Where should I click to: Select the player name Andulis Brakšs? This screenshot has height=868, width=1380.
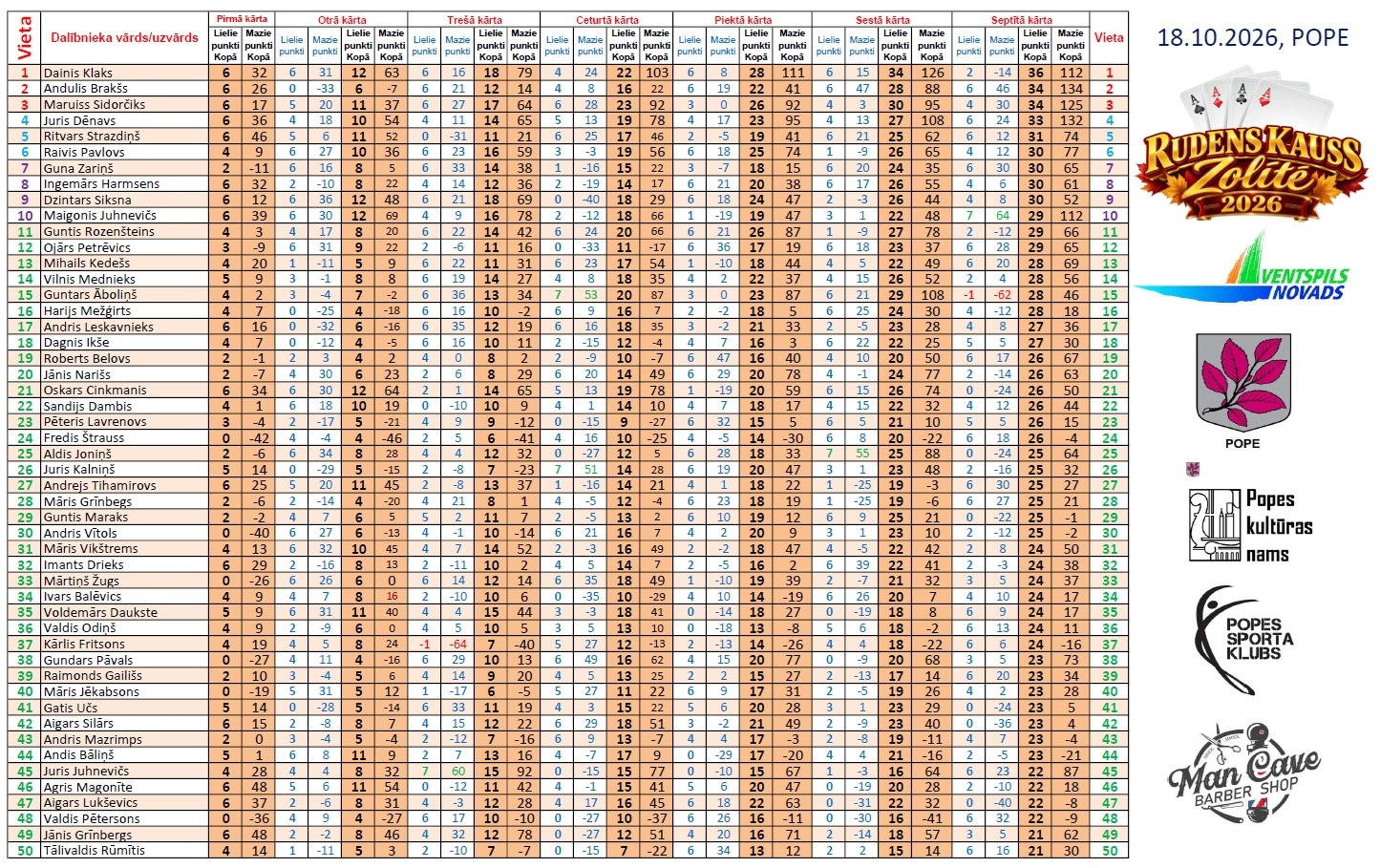[x=85, y=89]
